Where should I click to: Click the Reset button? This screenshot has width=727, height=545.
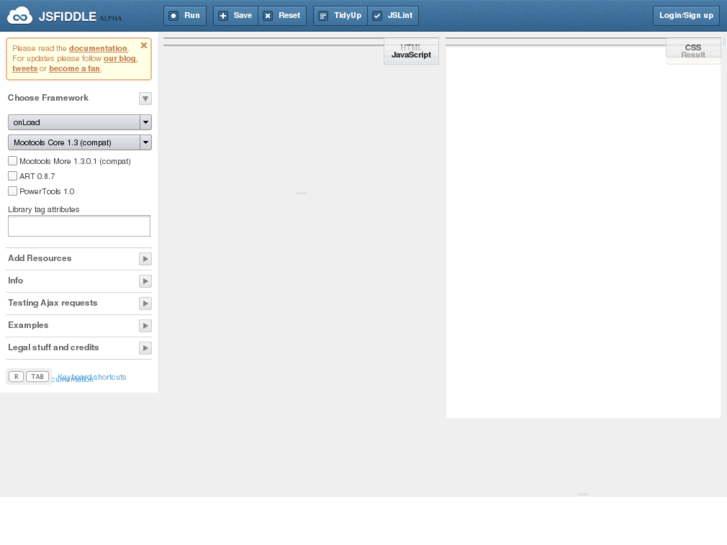[282, 16]
